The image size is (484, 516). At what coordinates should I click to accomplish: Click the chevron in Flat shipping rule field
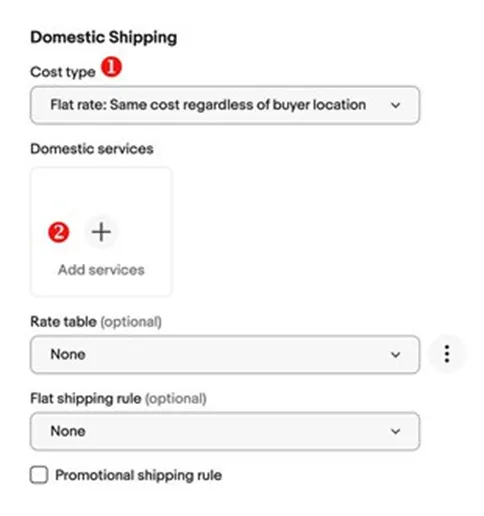pyautogui.click(x=395, y=431)
